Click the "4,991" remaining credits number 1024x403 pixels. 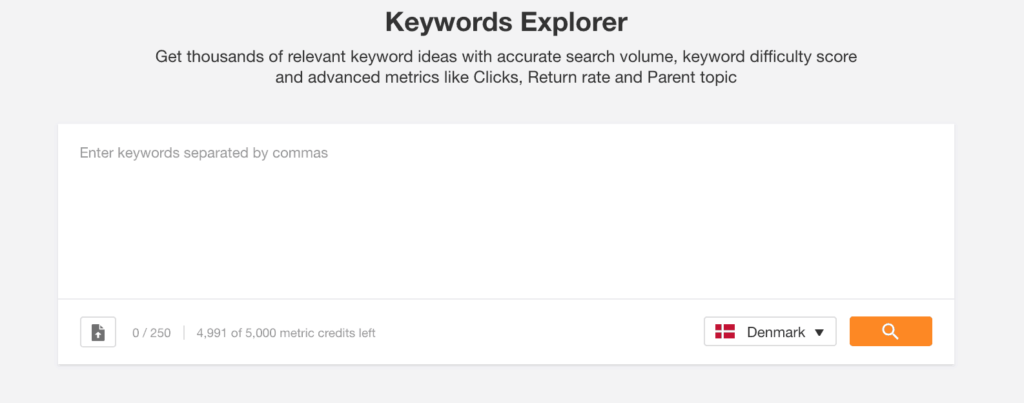215,333
